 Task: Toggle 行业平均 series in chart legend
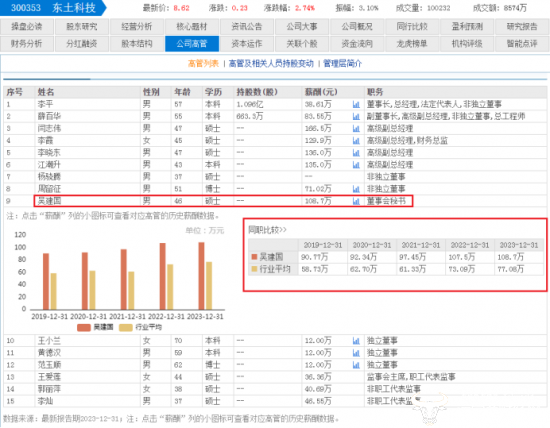tap(140, 327)
